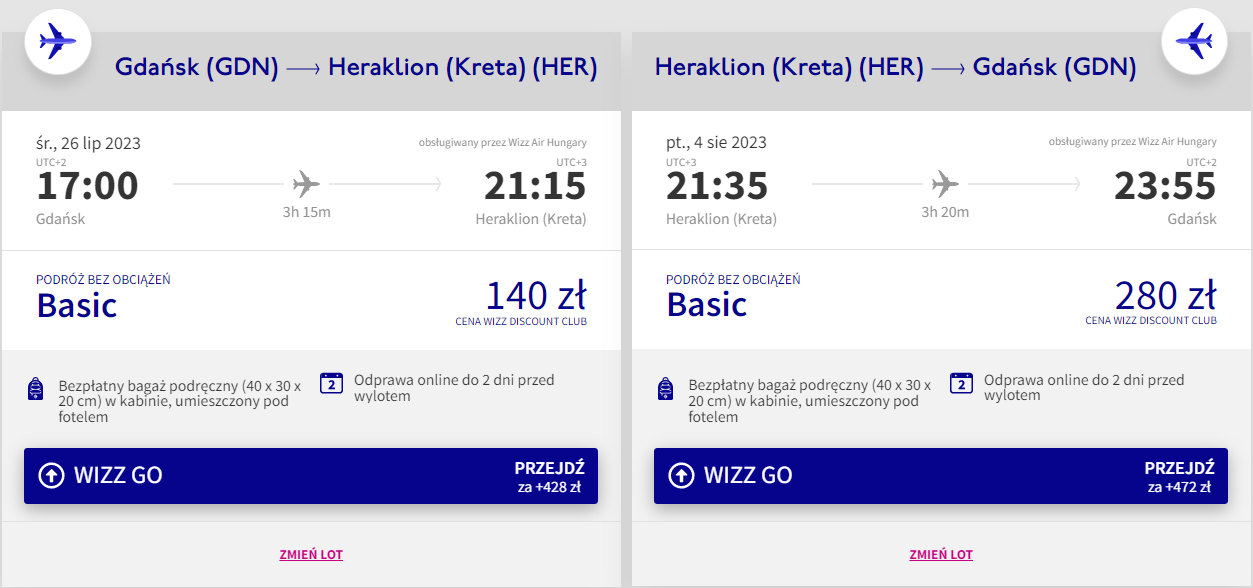
Task: Click the backpack icon in the return card
Action: tap(666, 389)
